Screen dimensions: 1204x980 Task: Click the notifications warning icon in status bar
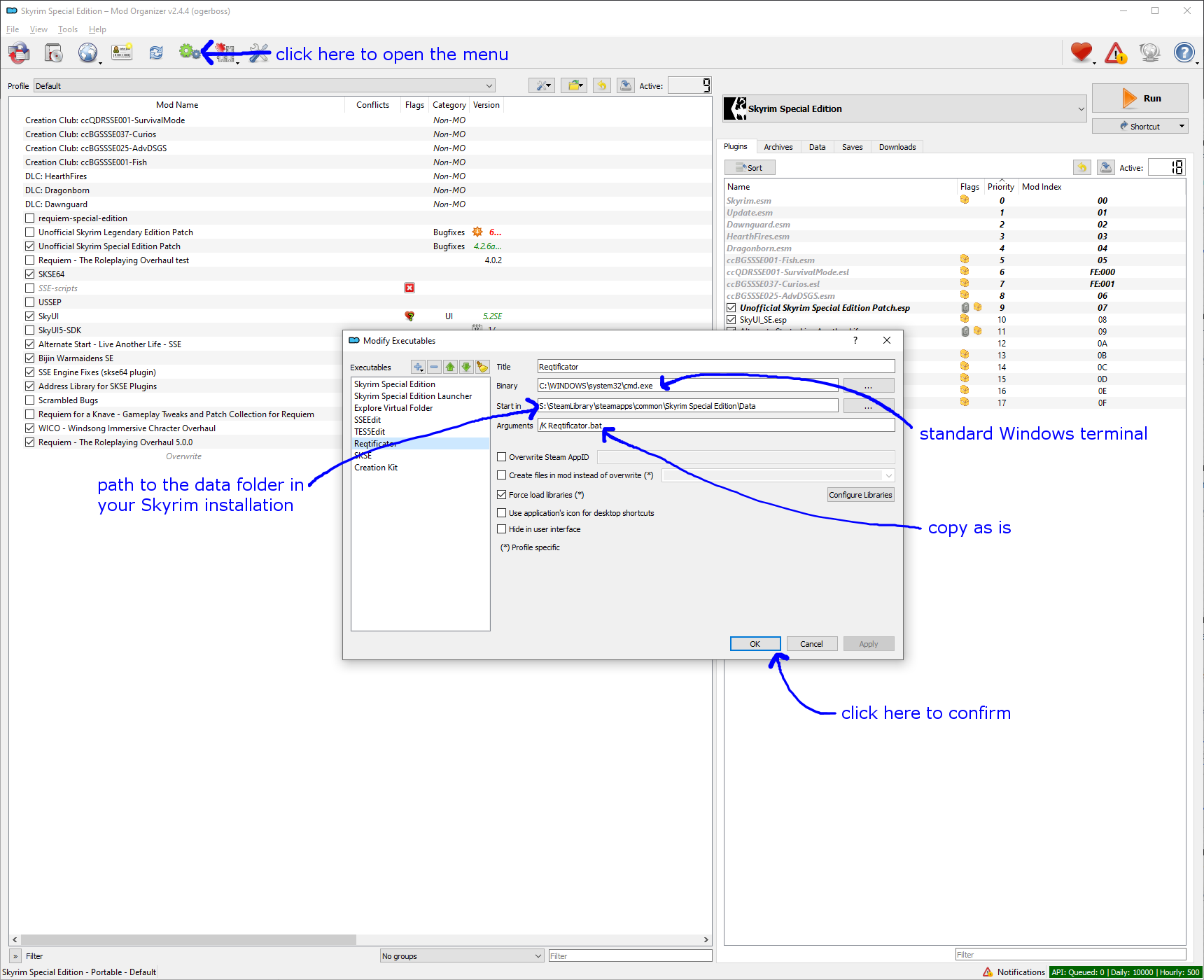click(x=988, y=972)
